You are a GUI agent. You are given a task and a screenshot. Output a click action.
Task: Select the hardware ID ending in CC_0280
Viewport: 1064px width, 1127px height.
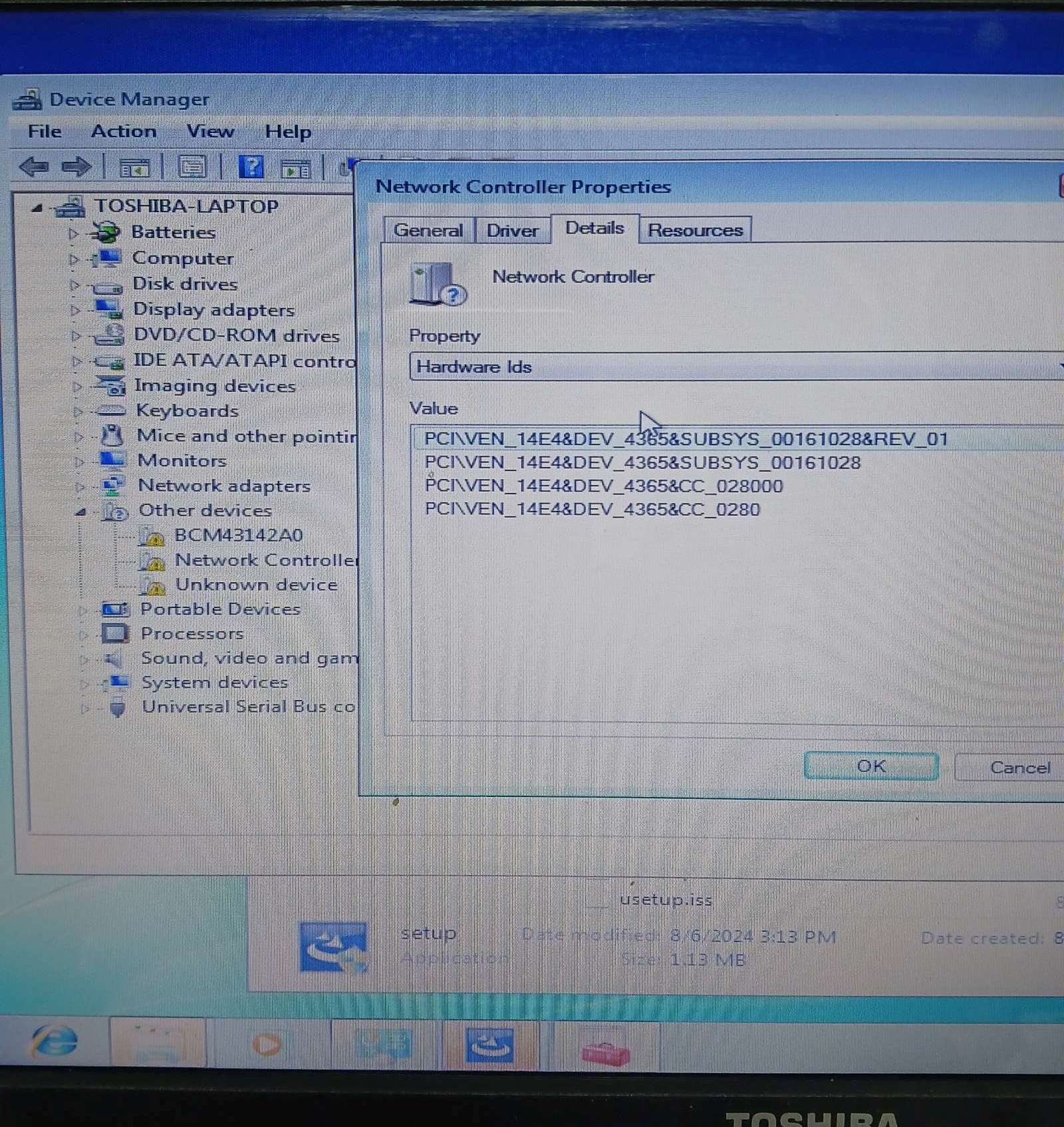(591, 510)
